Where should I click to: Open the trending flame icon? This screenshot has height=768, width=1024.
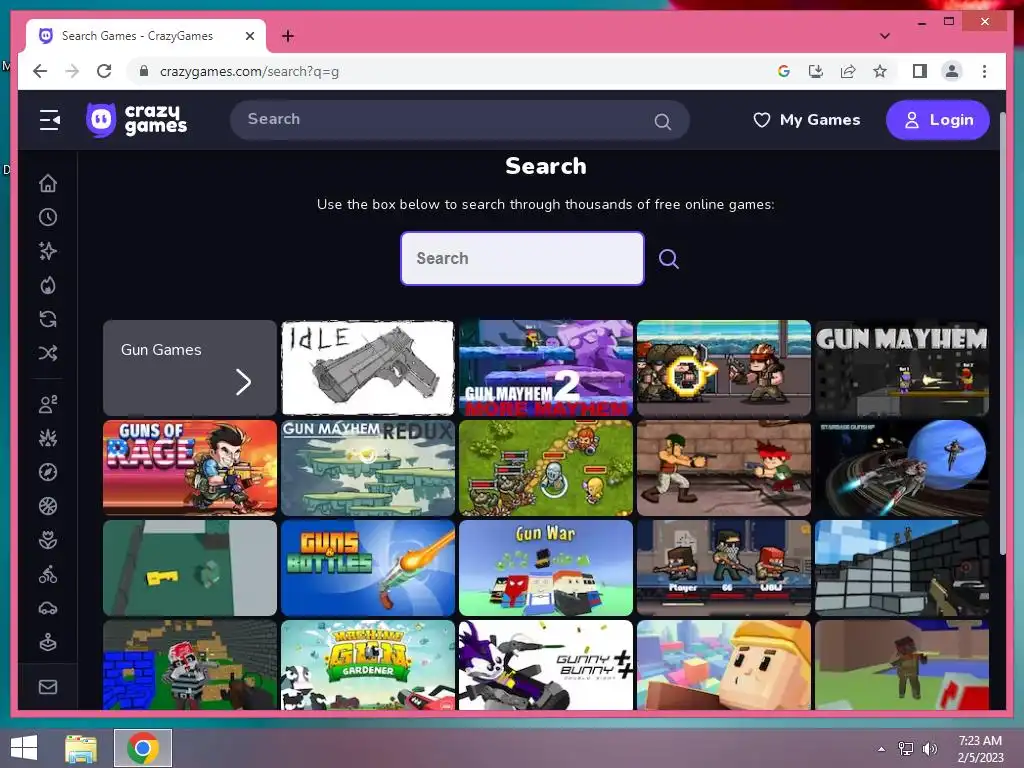48,285
